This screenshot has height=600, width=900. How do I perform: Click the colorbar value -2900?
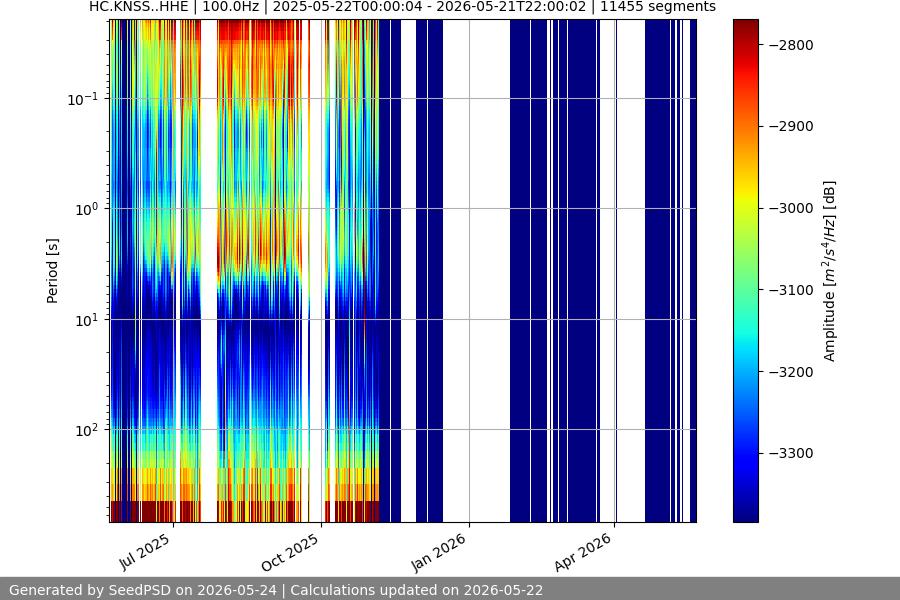pyautogui.click(x=790, y=126)
